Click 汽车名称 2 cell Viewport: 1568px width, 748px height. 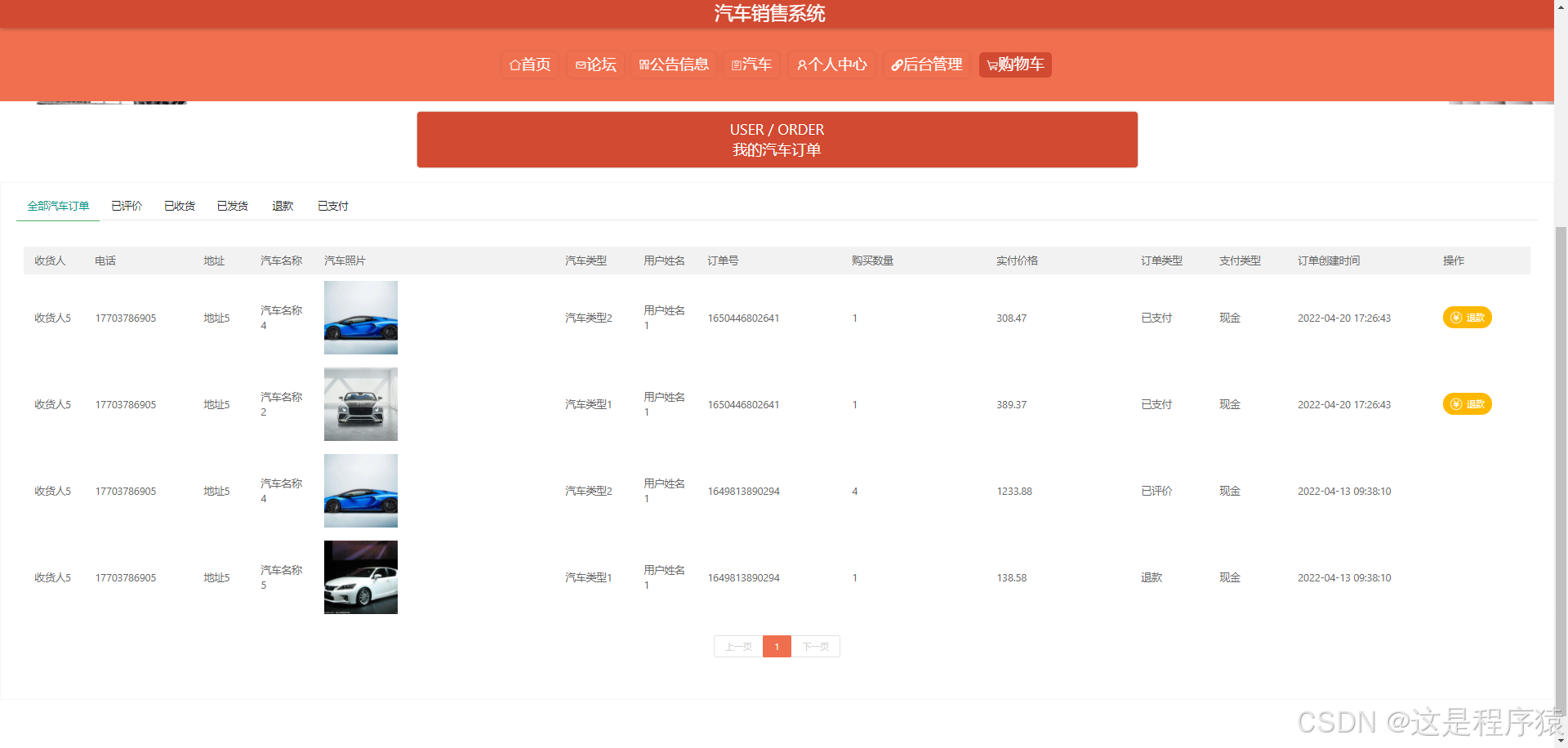(x=281, y=404)
